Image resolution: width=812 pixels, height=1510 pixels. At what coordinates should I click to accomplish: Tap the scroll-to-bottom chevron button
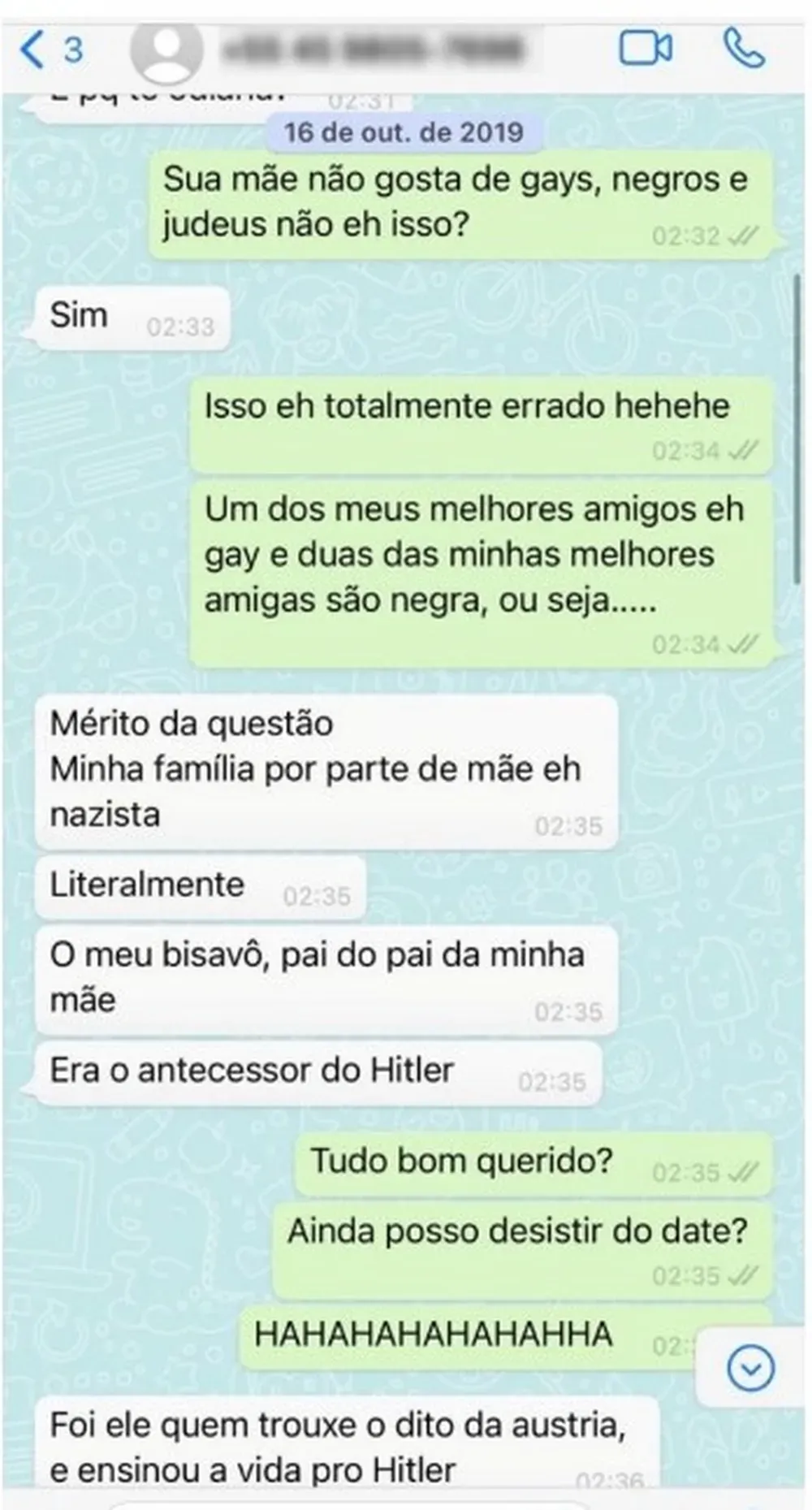coord(750,1369)
